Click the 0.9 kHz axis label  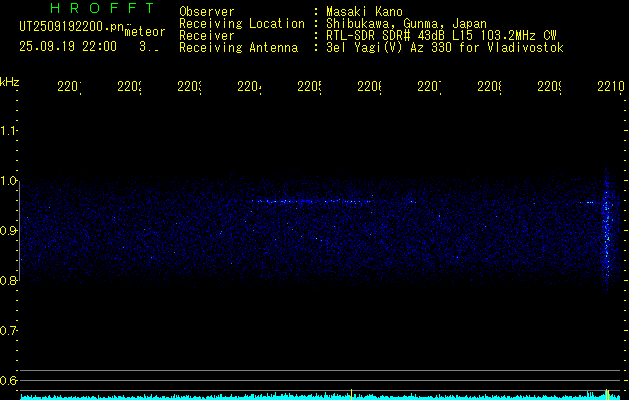(8, 230)
